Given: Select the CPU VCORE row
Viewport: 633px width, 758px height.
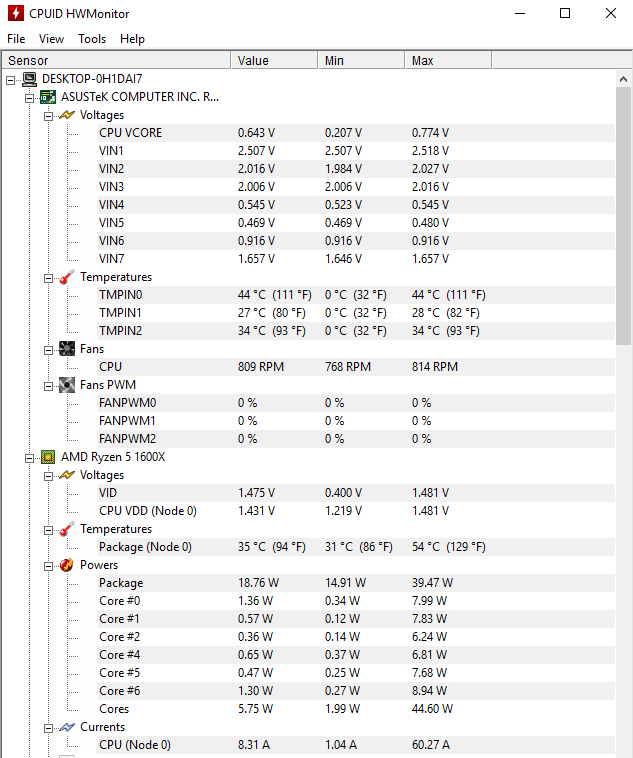Looking at the screenshot, I should pyautogui.click(x=356, y=133).
